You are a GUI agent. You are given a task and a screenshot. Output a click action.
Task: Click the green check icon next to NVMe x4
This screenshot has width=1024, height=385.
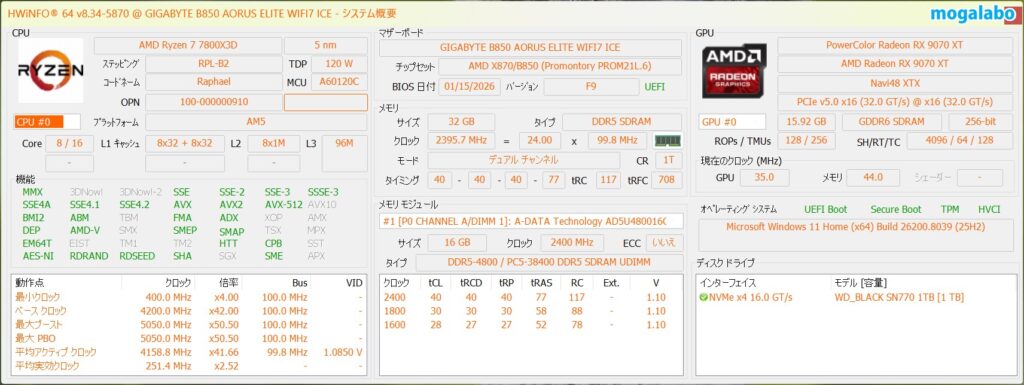tap(703, 298)
